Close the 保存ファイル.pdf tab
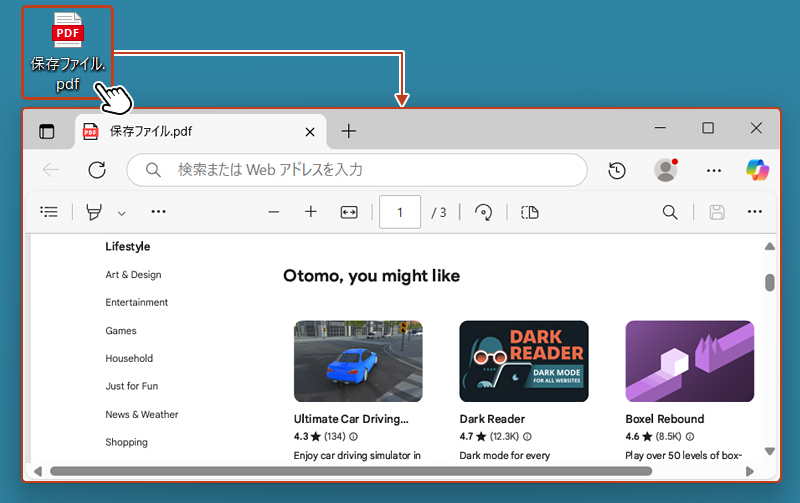The height and width of the screenshot is (503, 800). tap(310, 132)
